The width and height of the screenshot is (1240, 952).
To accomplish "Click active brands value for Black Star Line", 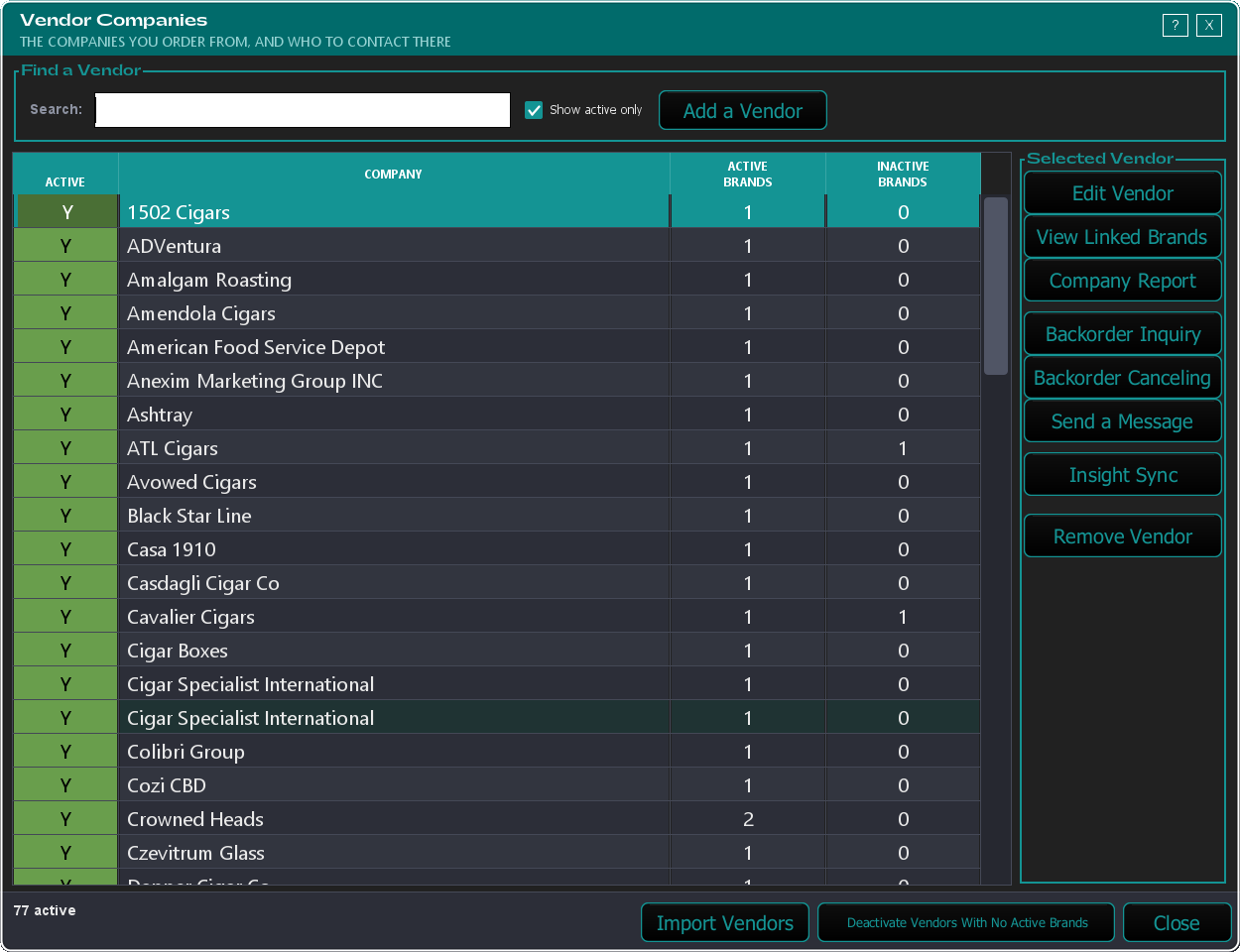I will click(748, 516).
